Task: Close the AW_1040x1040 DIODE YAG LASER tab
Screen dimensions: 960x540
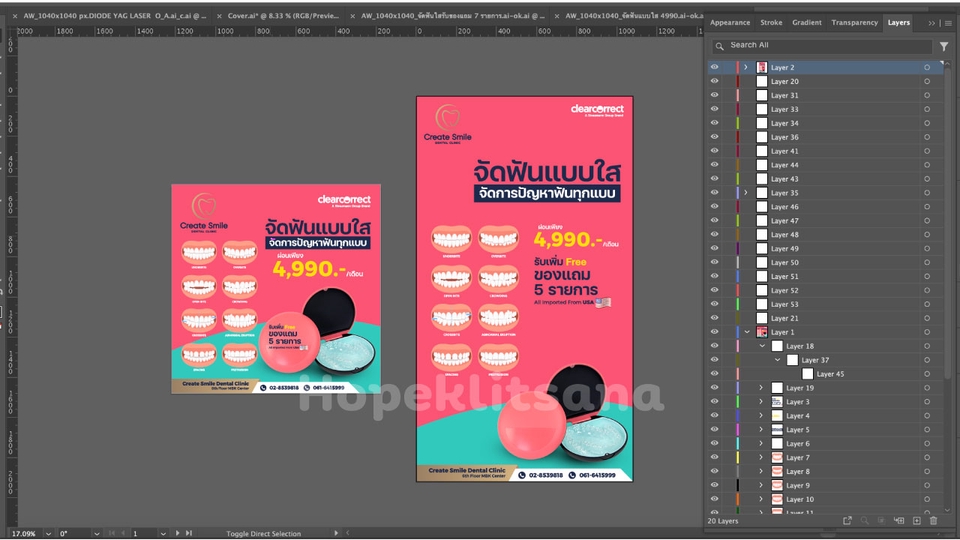Action: [15, 17]
